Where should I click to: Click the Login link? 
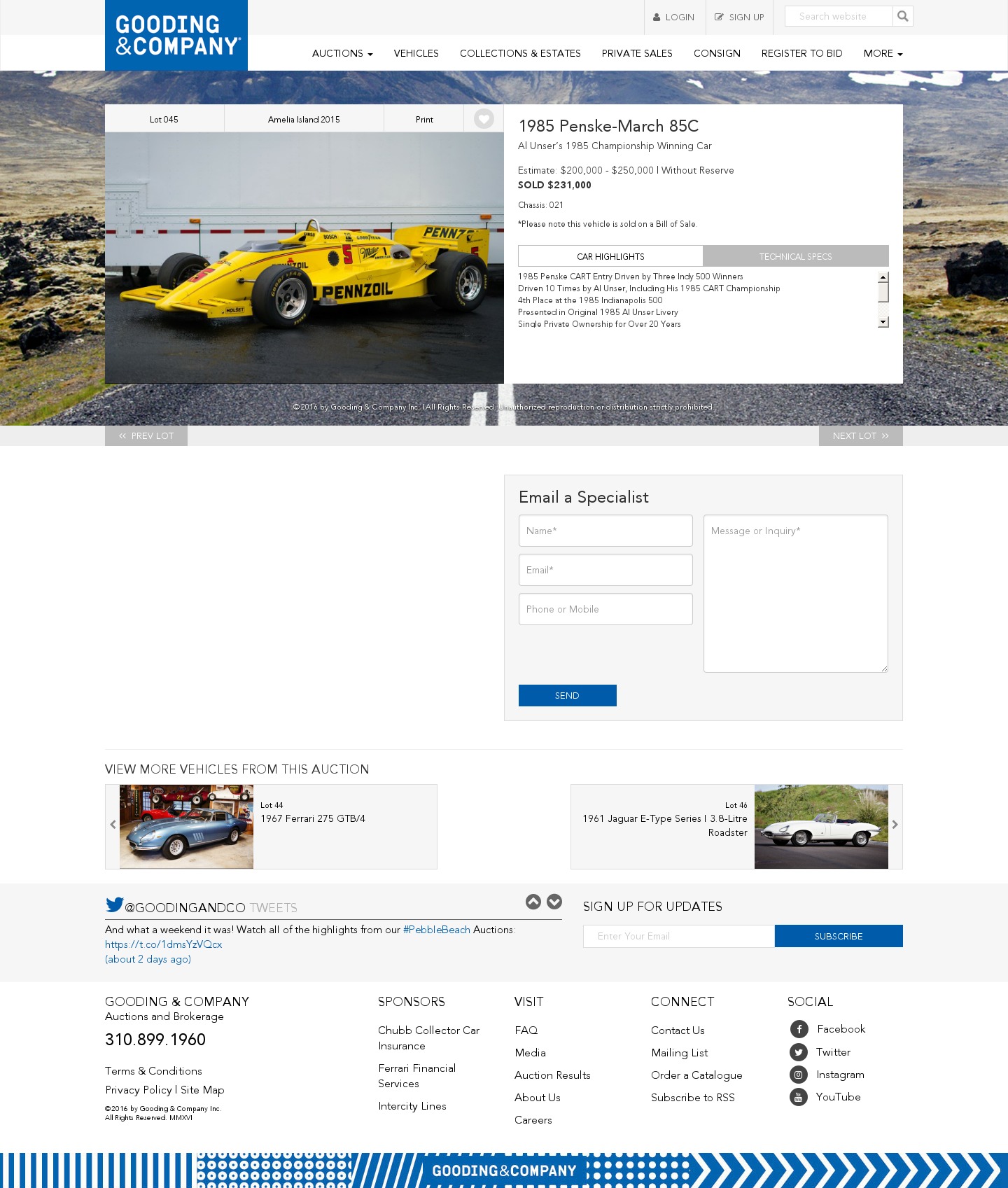pyautogui.click(x=674, y=17)
